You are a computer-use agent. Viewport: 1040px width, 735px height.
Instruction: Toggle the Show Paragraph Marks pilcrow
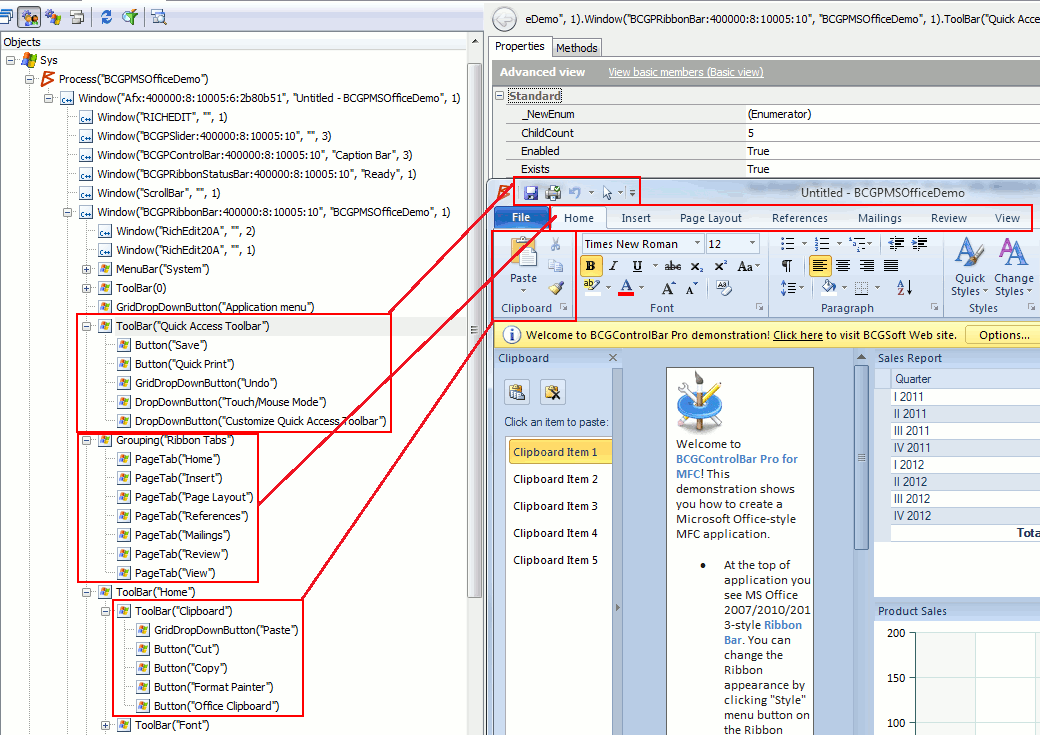(787, 266)
